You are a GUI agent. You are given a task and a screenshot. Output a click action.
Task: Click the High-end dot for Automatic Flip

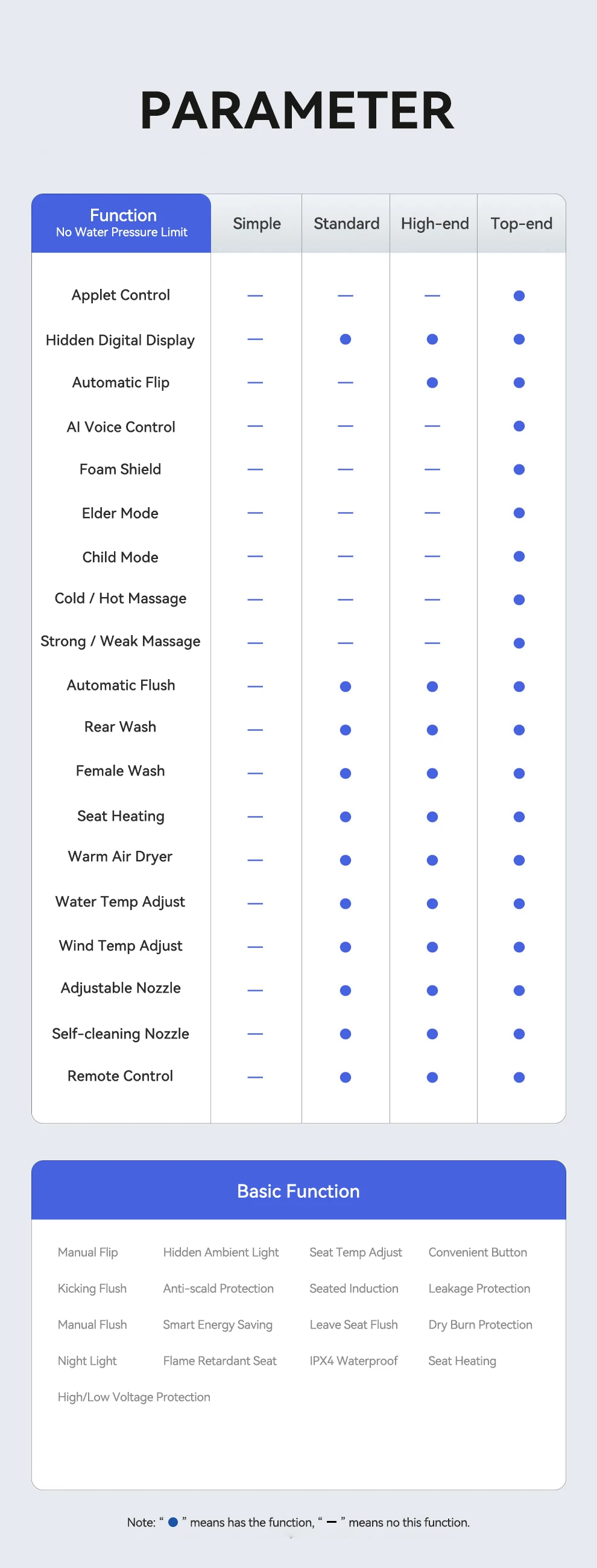point(432,383)
